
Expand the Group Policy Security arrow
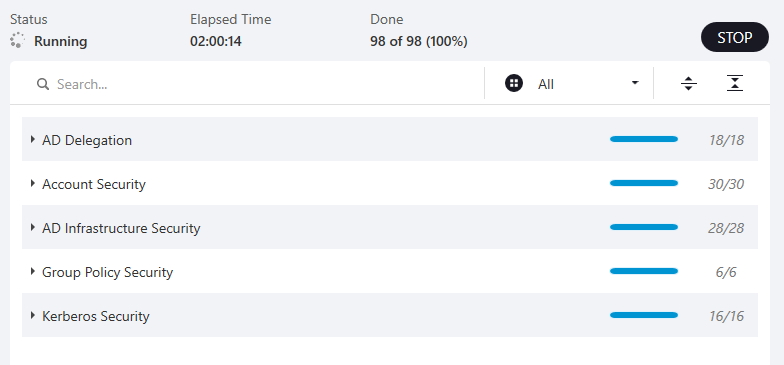tap(32, 272)
